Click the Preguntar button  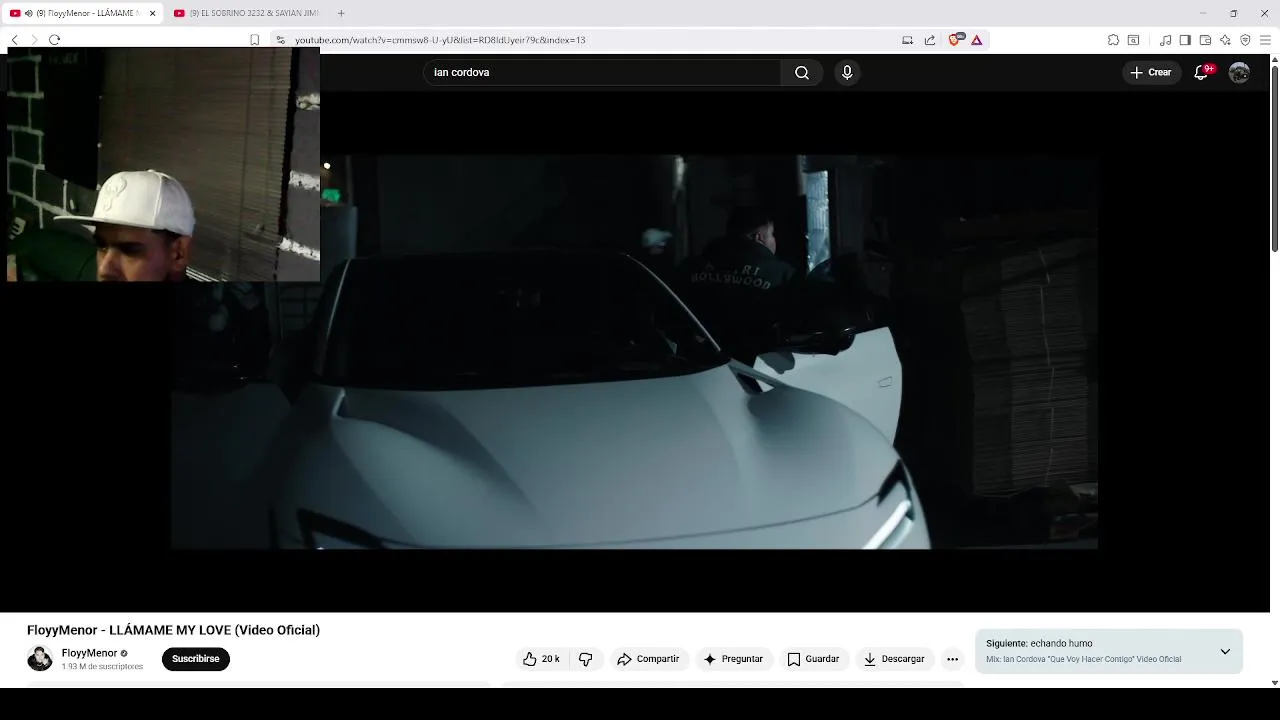coord(733,659)
